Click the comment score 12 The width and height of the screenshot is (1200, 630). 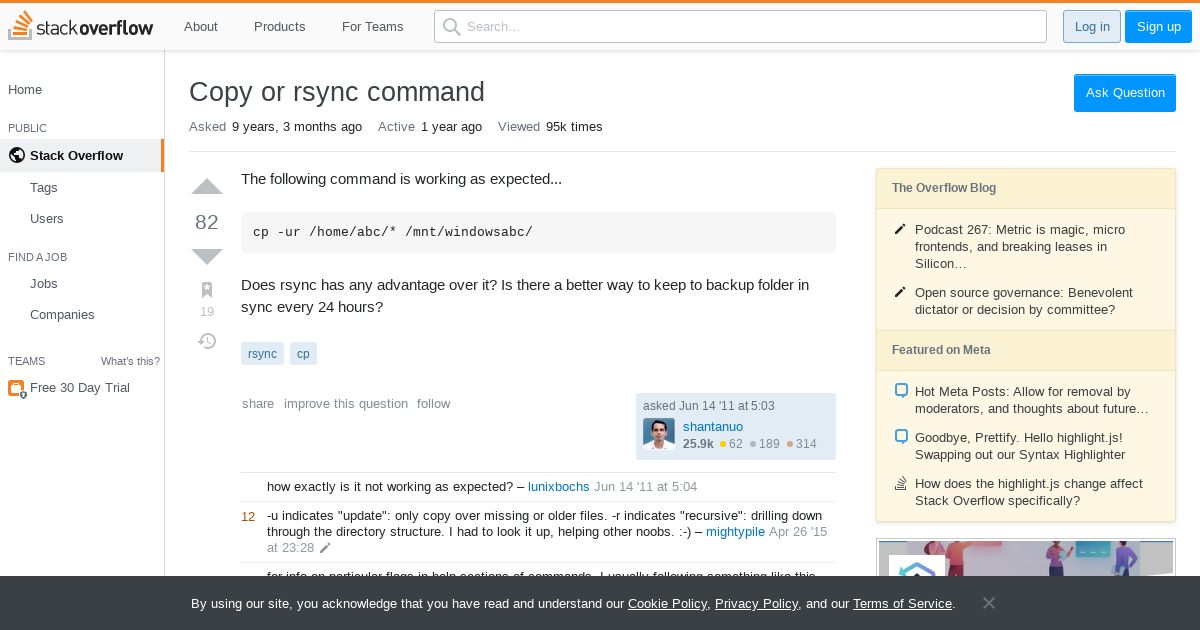pyautogui.click(x=248, y=516)
